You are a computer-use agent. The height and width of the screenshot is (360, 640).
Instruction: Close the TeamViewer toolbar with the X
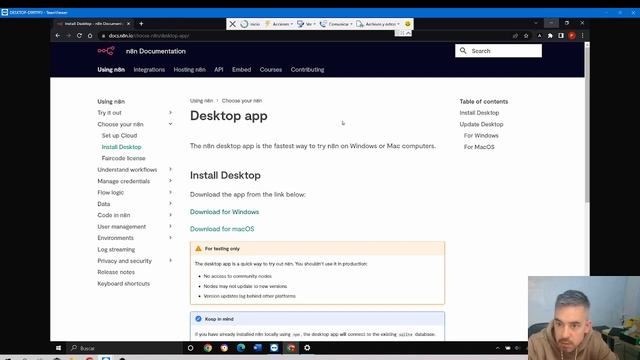click(x=232, y=24)
